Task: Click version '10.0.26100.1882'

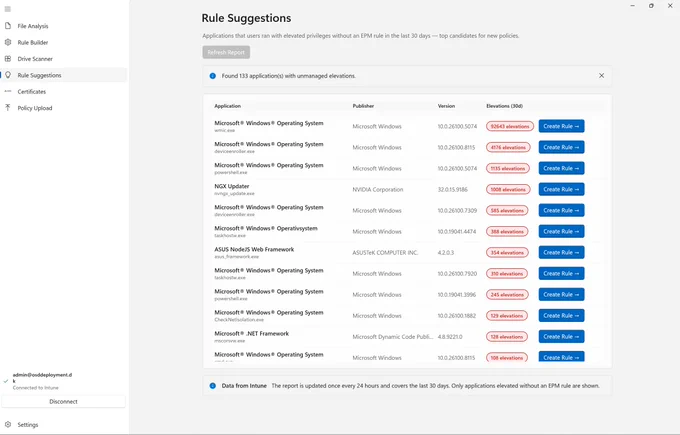Action: tap(457, 316)
